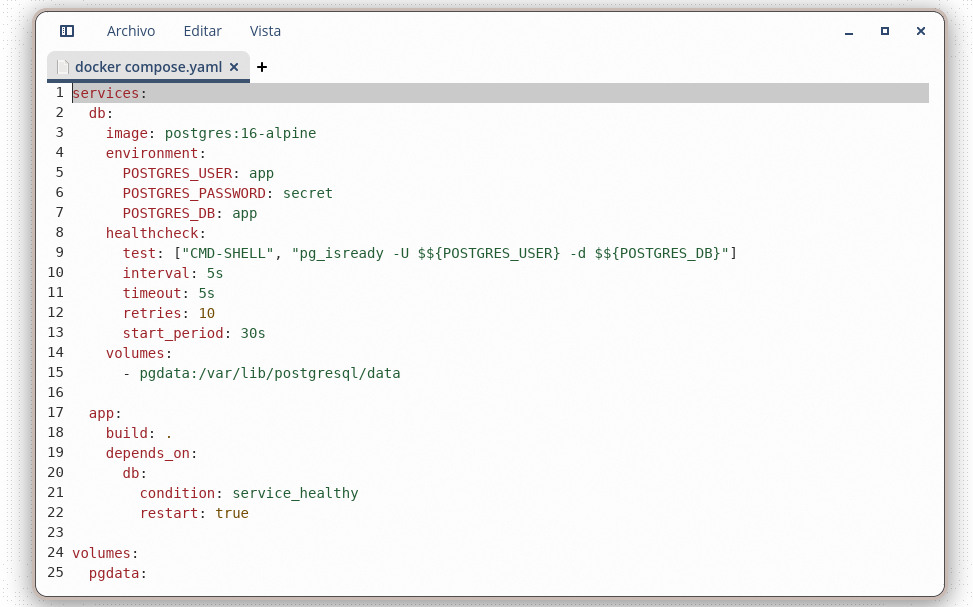Click the pg_isready command string
This screenshot has width=973, height=607.
click(x=510, y=253)
